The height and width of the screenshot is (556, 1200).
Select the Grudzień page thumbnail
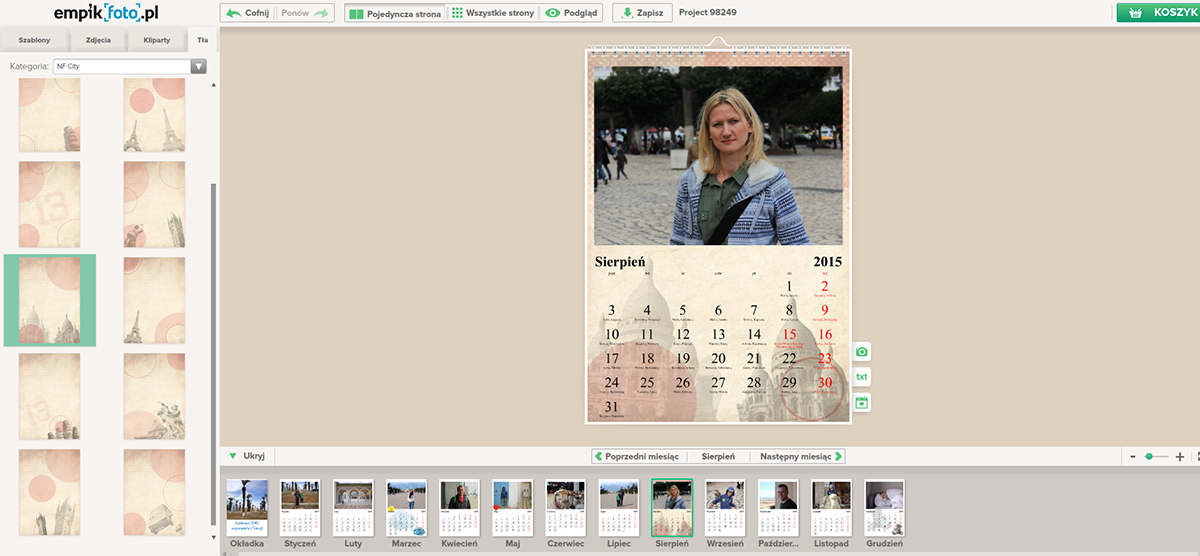[x=885, y=508]
